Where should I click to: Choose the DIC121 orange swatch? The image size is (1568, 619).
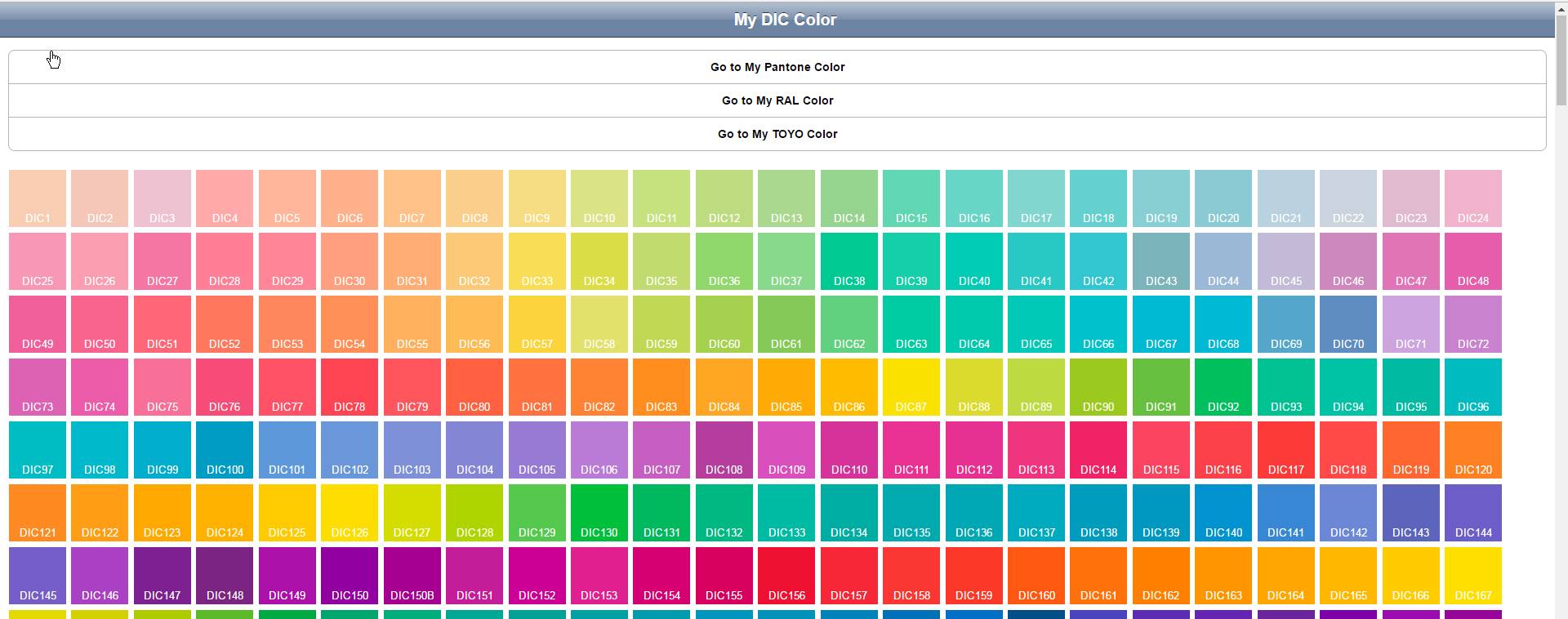click(x=38, y=513)
